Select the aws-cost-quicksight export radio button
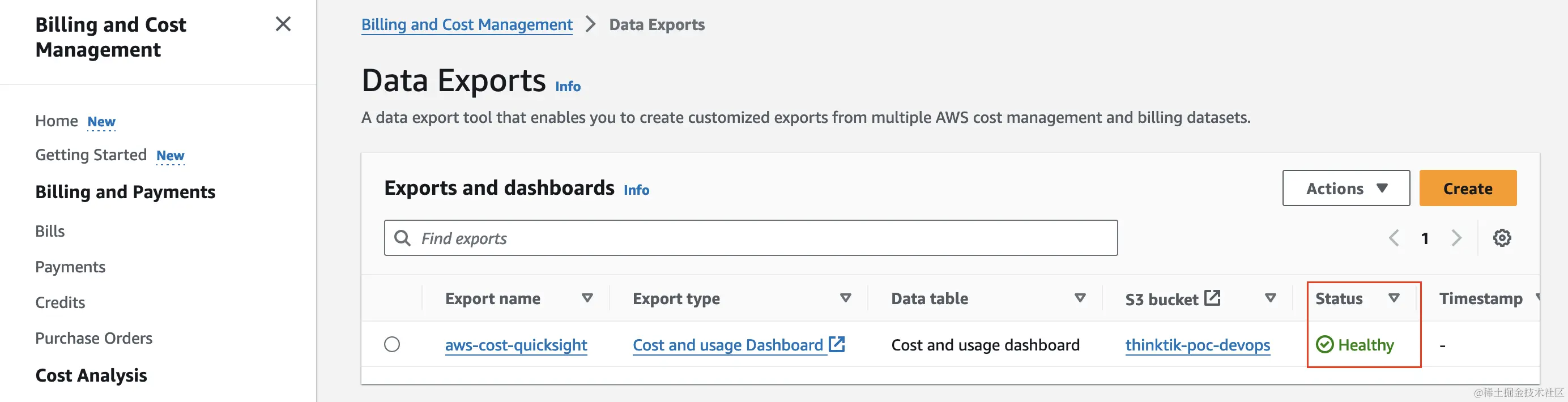Image resolution: width=1568 pixels, height=402 pixels. (392, 345)
